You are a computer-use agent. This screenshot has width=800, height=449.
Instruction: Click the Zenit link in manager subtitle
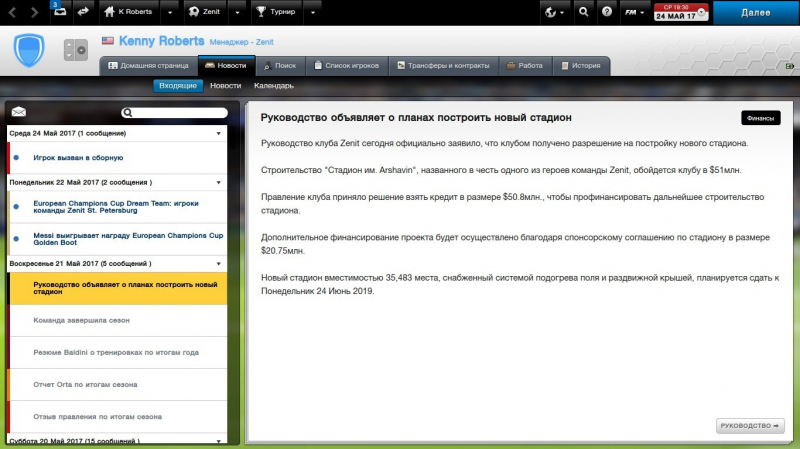264,42
